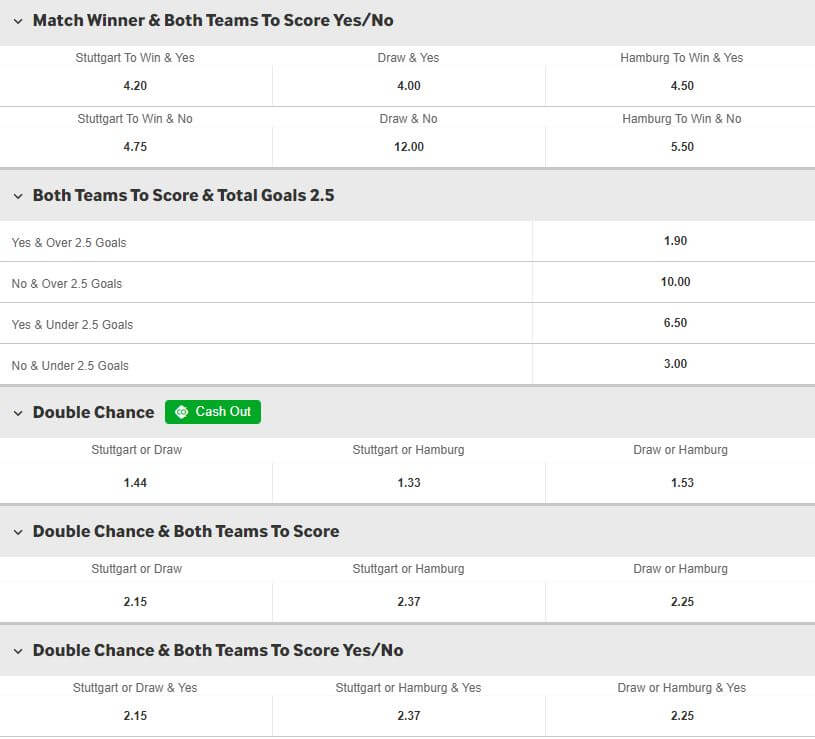The image size is (815, 739).
Task: Collapse Both Teams To Score & Total Goals 2.5
Action: [x=18, y=196]
